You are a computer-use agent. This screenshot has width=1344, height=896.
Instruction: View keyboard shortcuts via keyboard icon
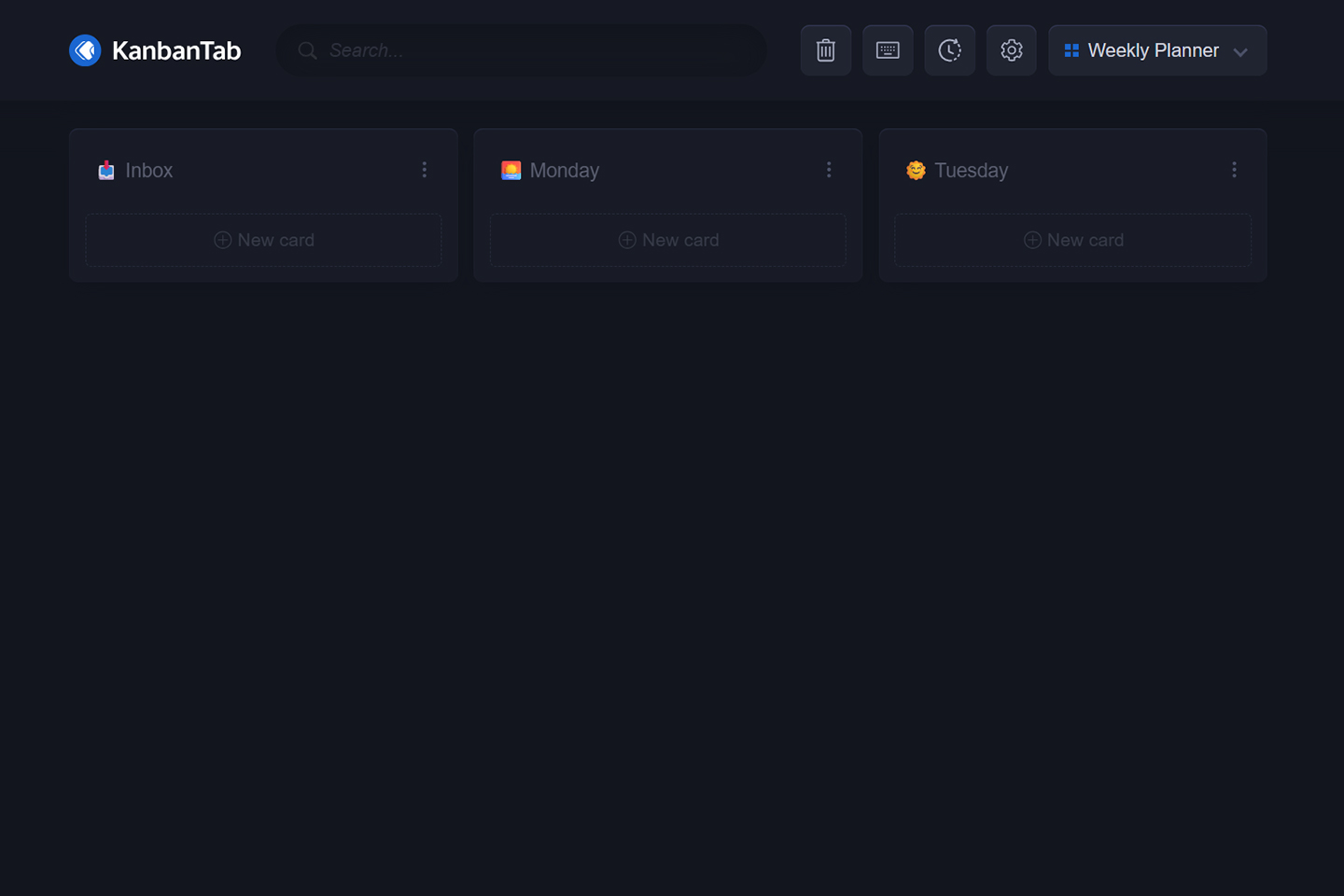click(x=887, y=50)
